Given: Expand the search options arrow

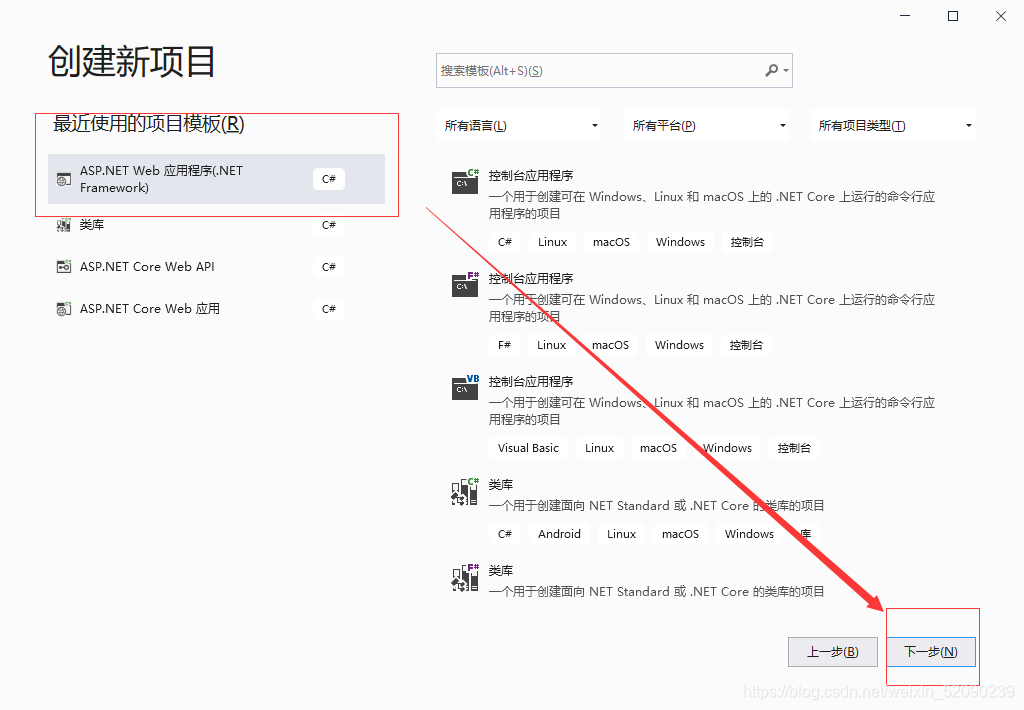Looking at the screenshot, I should pos(786,71).
